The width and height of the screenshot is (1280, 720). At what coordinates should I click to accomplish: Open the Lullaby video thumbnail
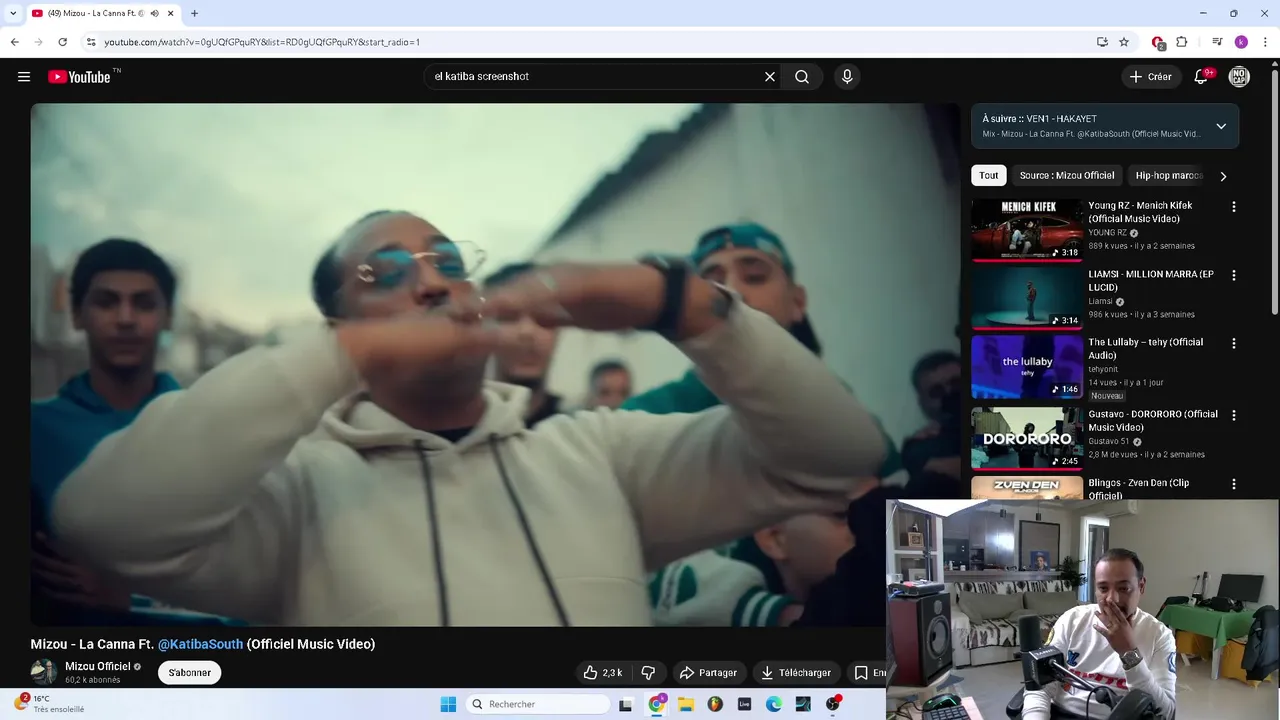1027,367
